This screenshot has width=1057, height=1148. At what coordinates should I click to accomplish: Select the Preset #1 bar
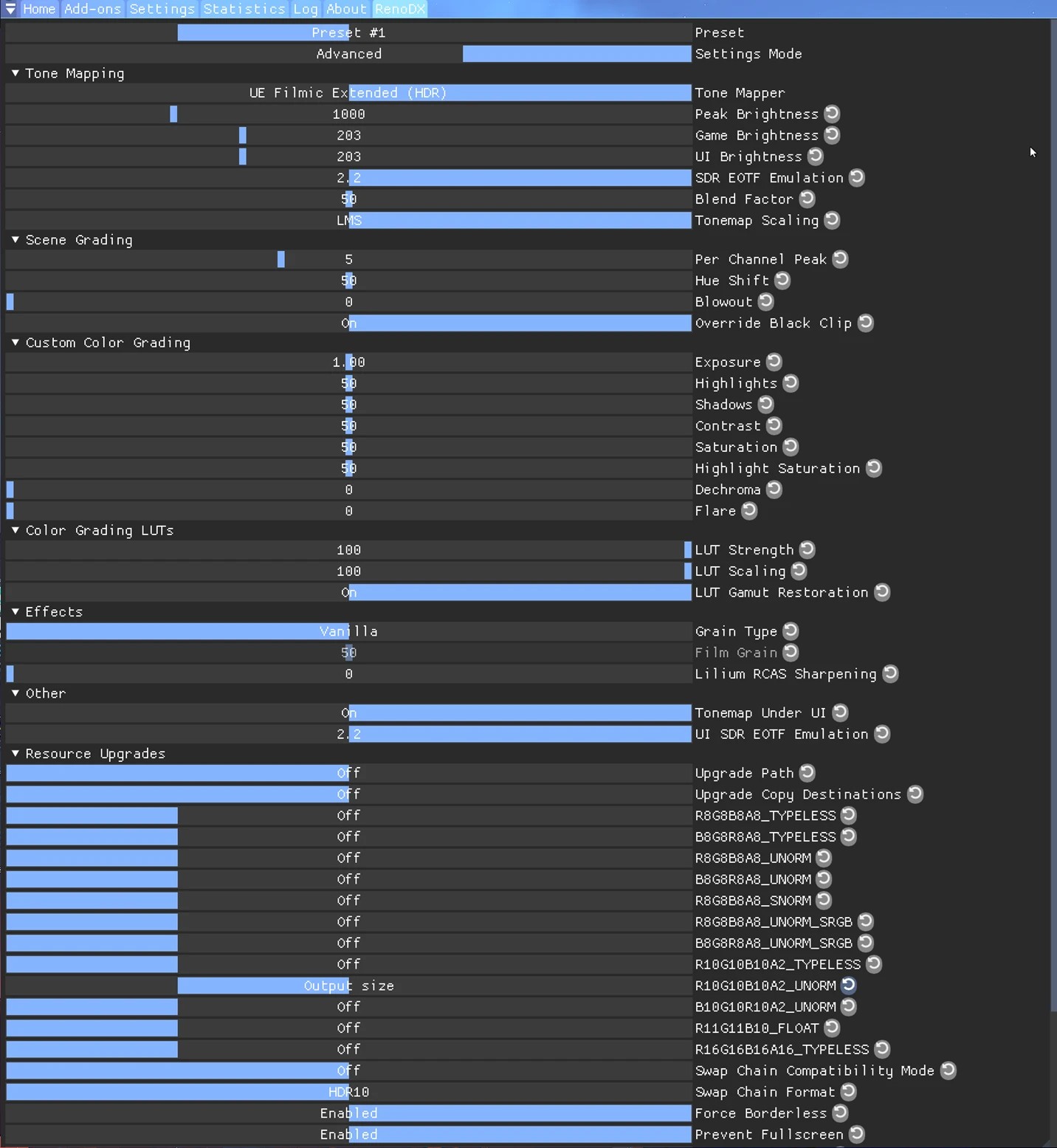(348, 32)
